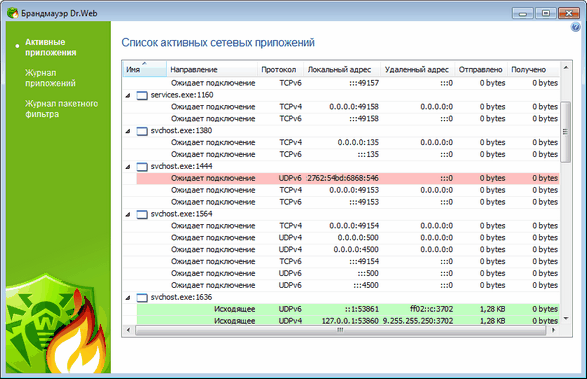Screen dimensions: 587x379
Task: Collapse the svchost.exe:1444 group
Action: coord(128,167)
